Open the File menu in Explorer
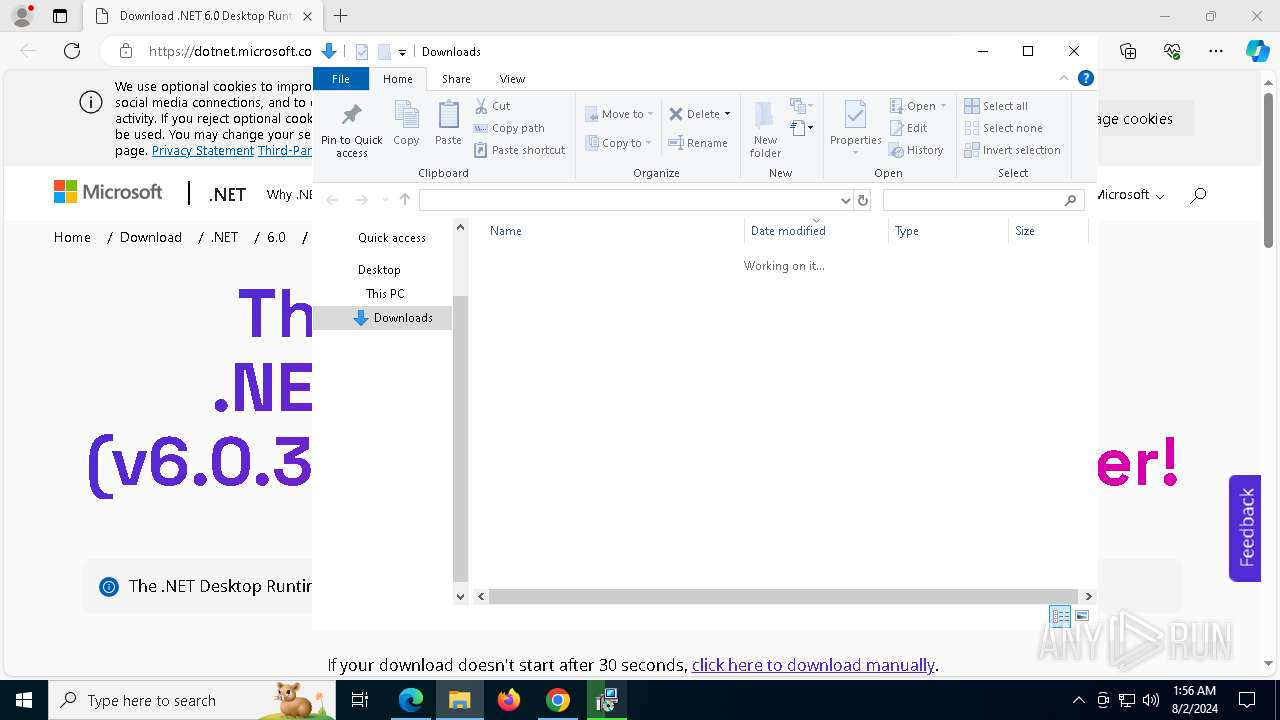 [x=341, y=79]
